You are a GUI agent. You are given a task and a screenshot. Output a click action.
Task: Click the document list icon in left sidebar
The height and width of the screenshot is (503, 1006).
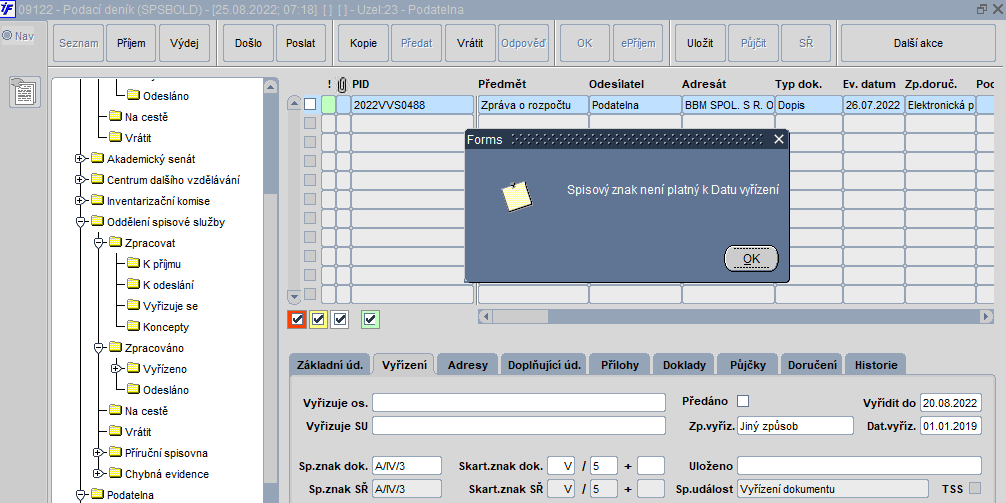click(x=25, y=92)
